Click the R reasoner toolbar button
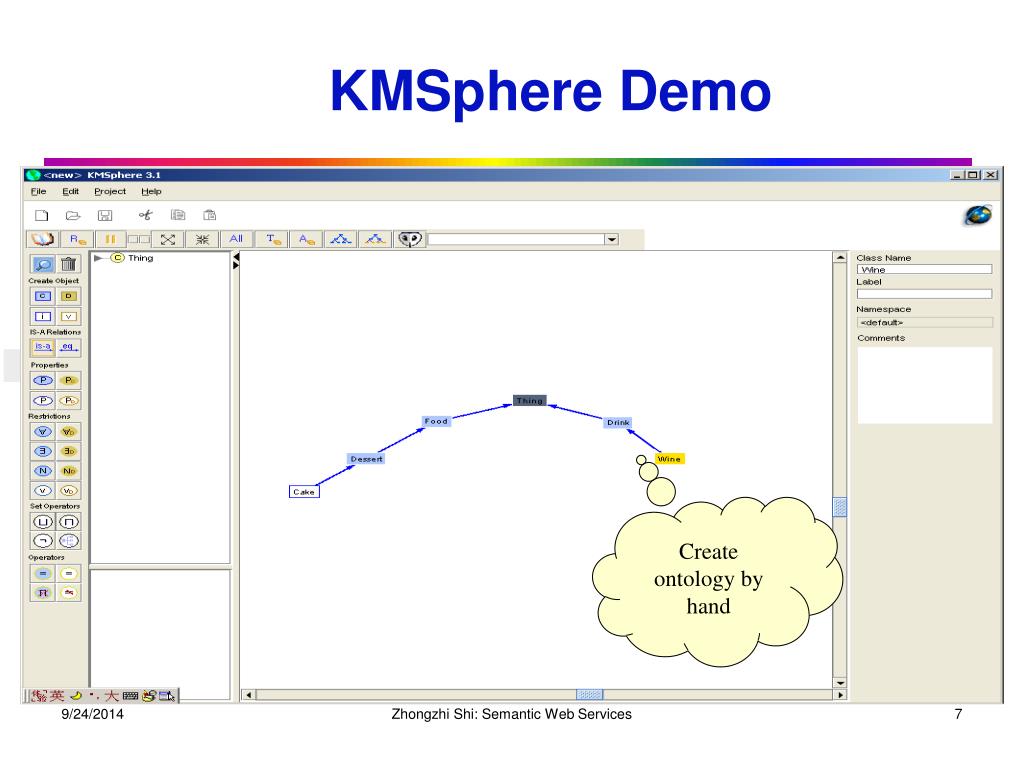Screen dimensions: 1024x768 pos(78,240)
